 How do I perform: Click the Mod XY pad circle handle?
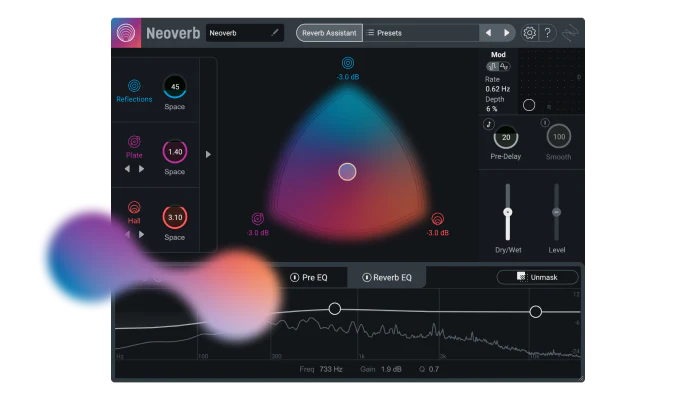(x=529, y=105)
